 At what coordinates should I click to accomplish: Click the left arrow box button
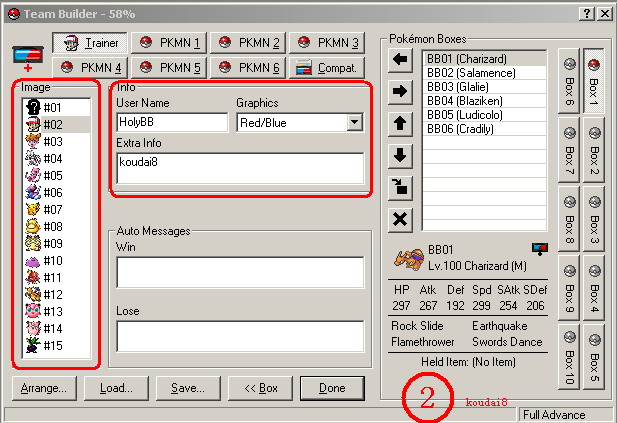click(x=400, y=60)
